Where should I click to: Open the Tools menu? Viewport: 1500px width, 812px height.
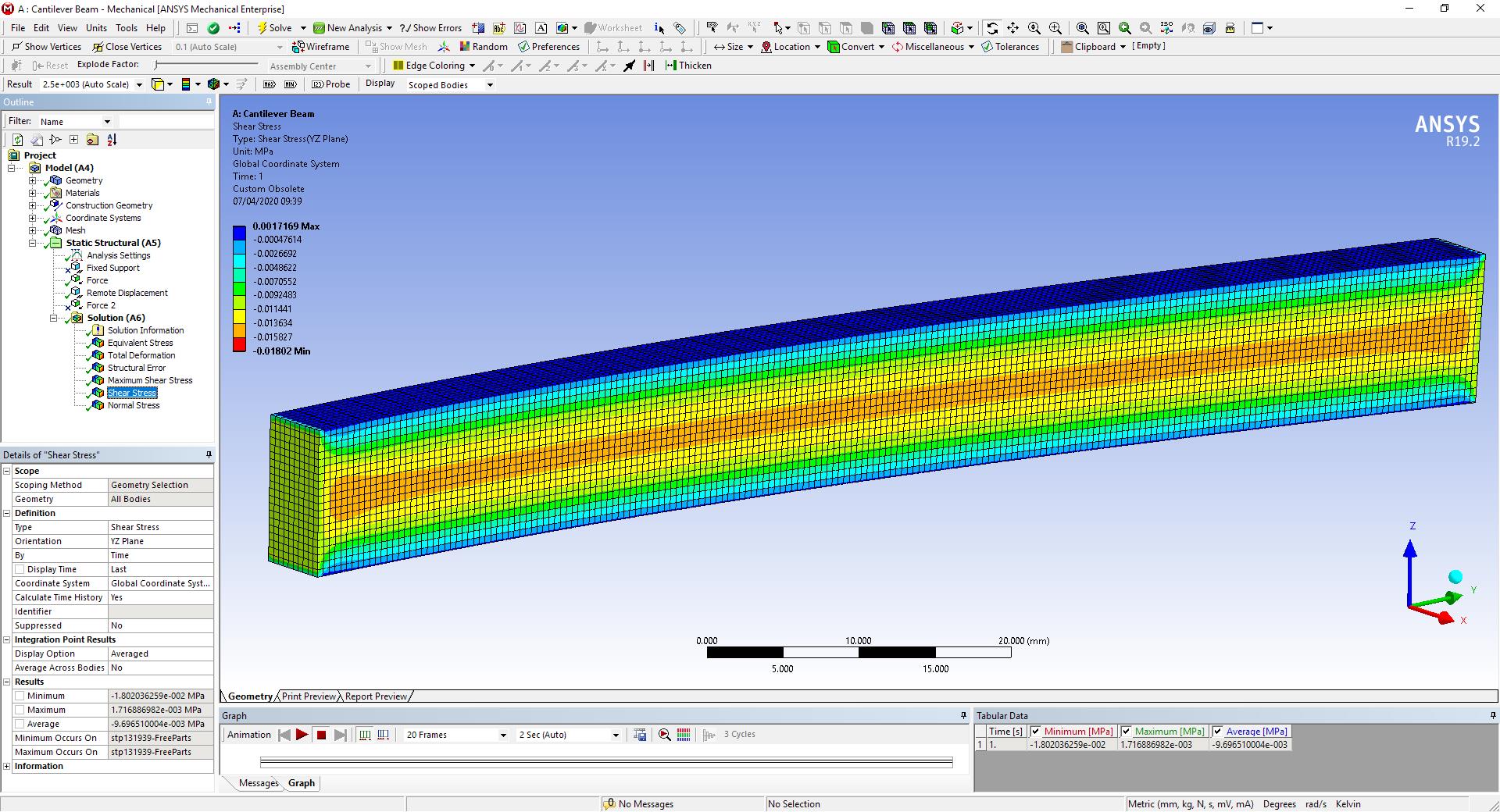click(x=127, y=28)
